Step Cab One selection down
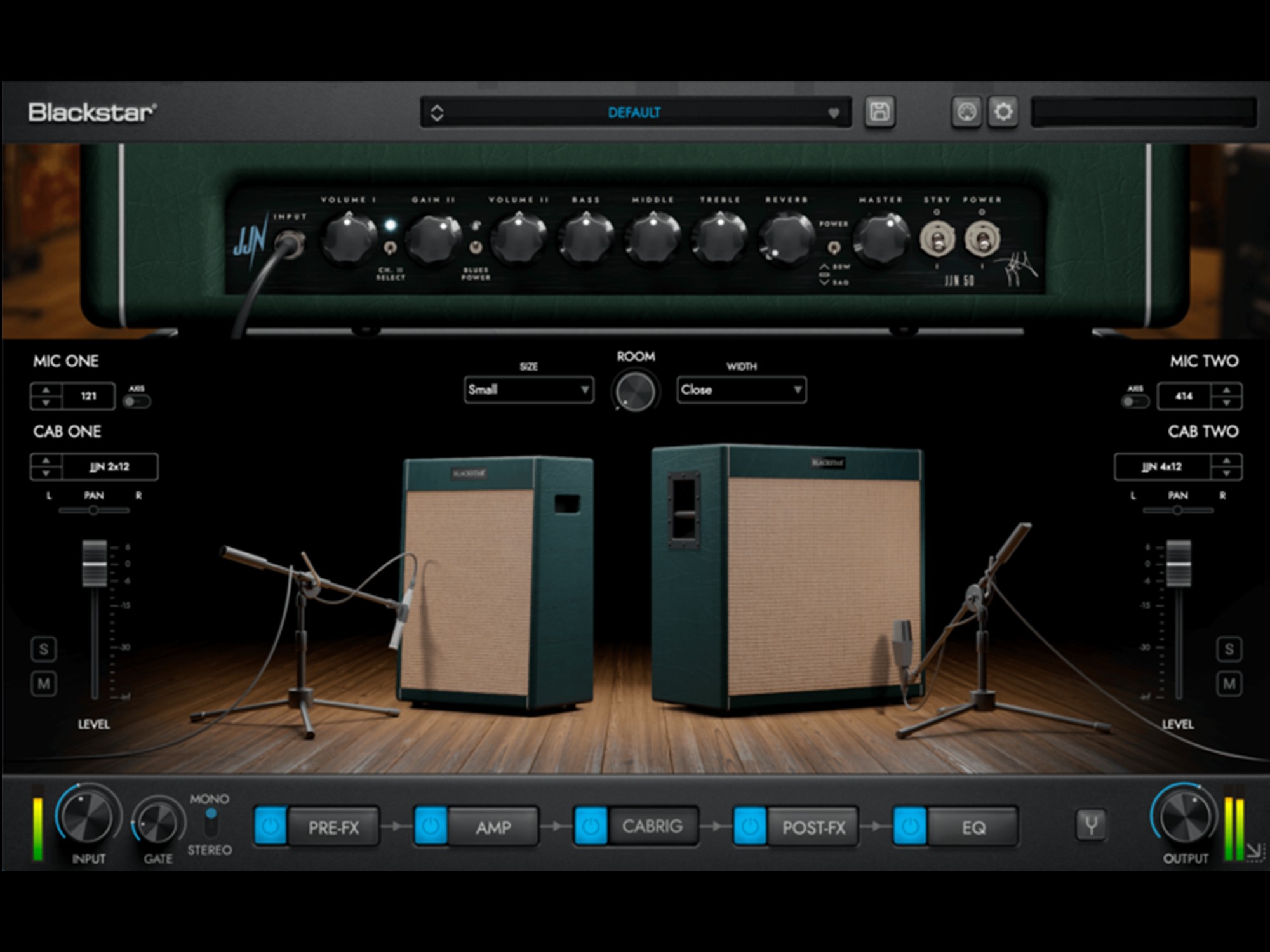 point(46,473)
